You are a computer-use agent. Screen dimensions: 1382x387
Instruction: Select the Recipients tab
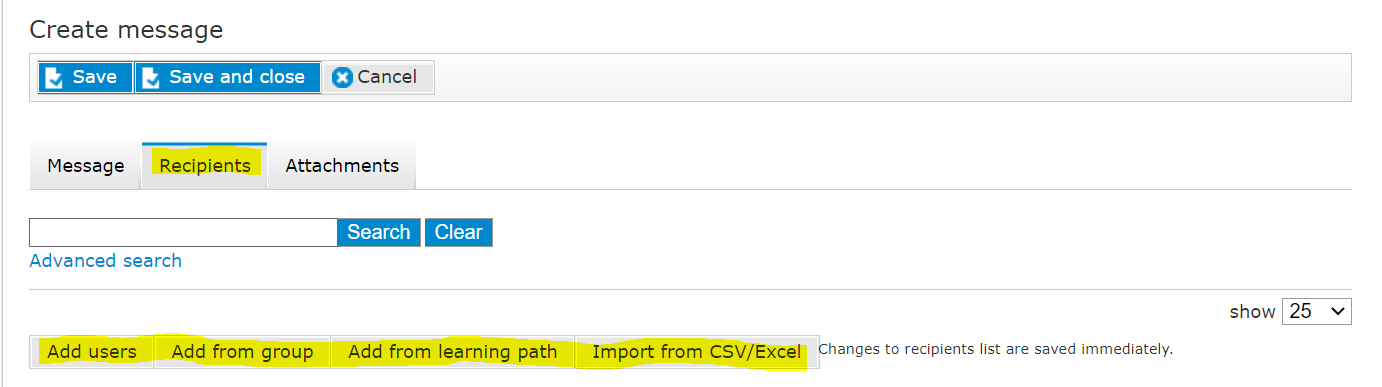click(x=205, y=166)
